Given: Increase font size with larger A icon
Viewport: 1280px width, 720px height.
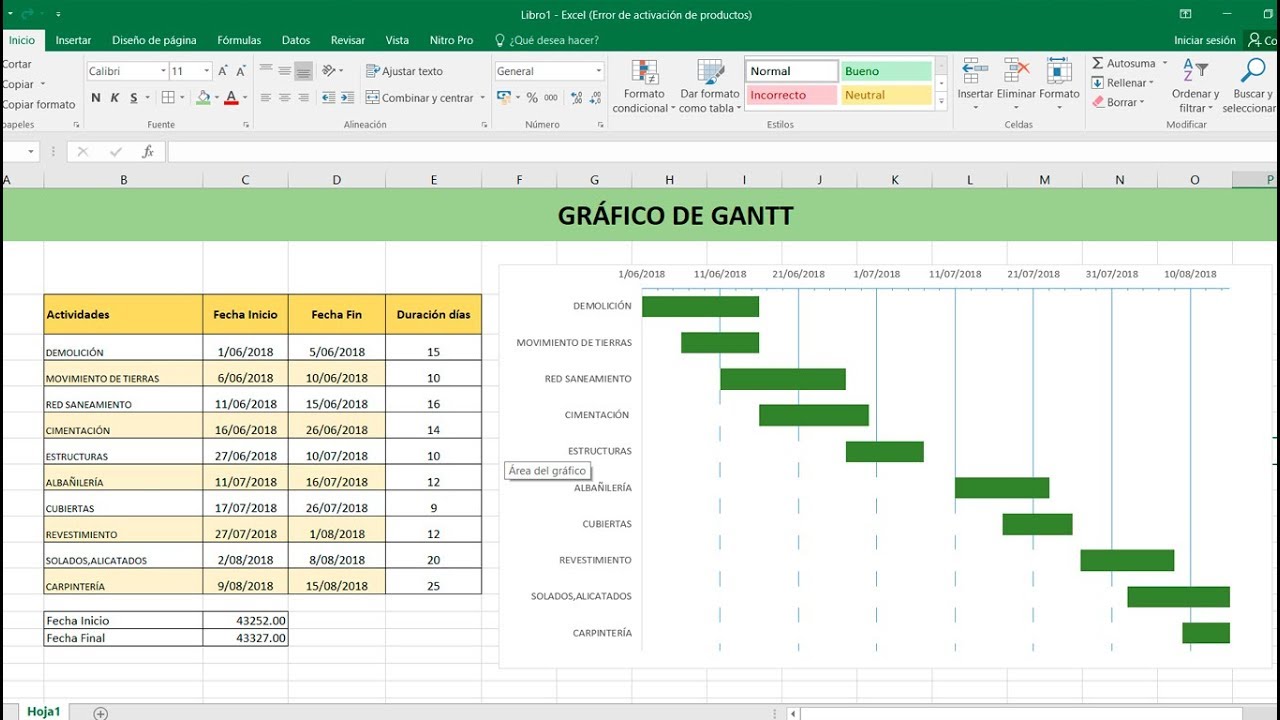Looking at the screenshot, I should (223, 71).
